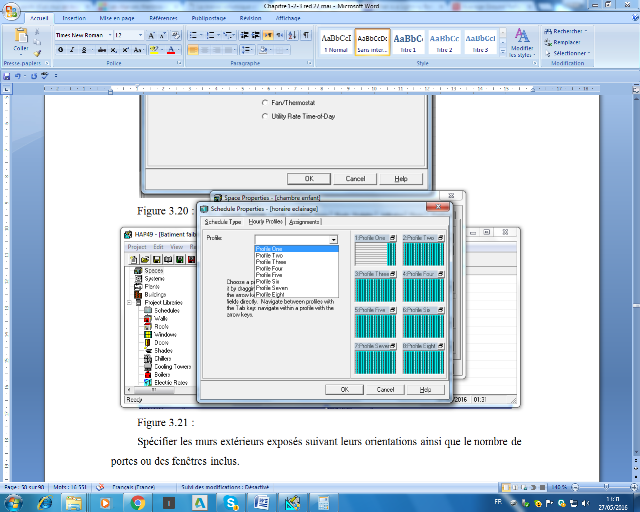Switch to the Assignments tab

pyautogui.click(x=304, y=221)
